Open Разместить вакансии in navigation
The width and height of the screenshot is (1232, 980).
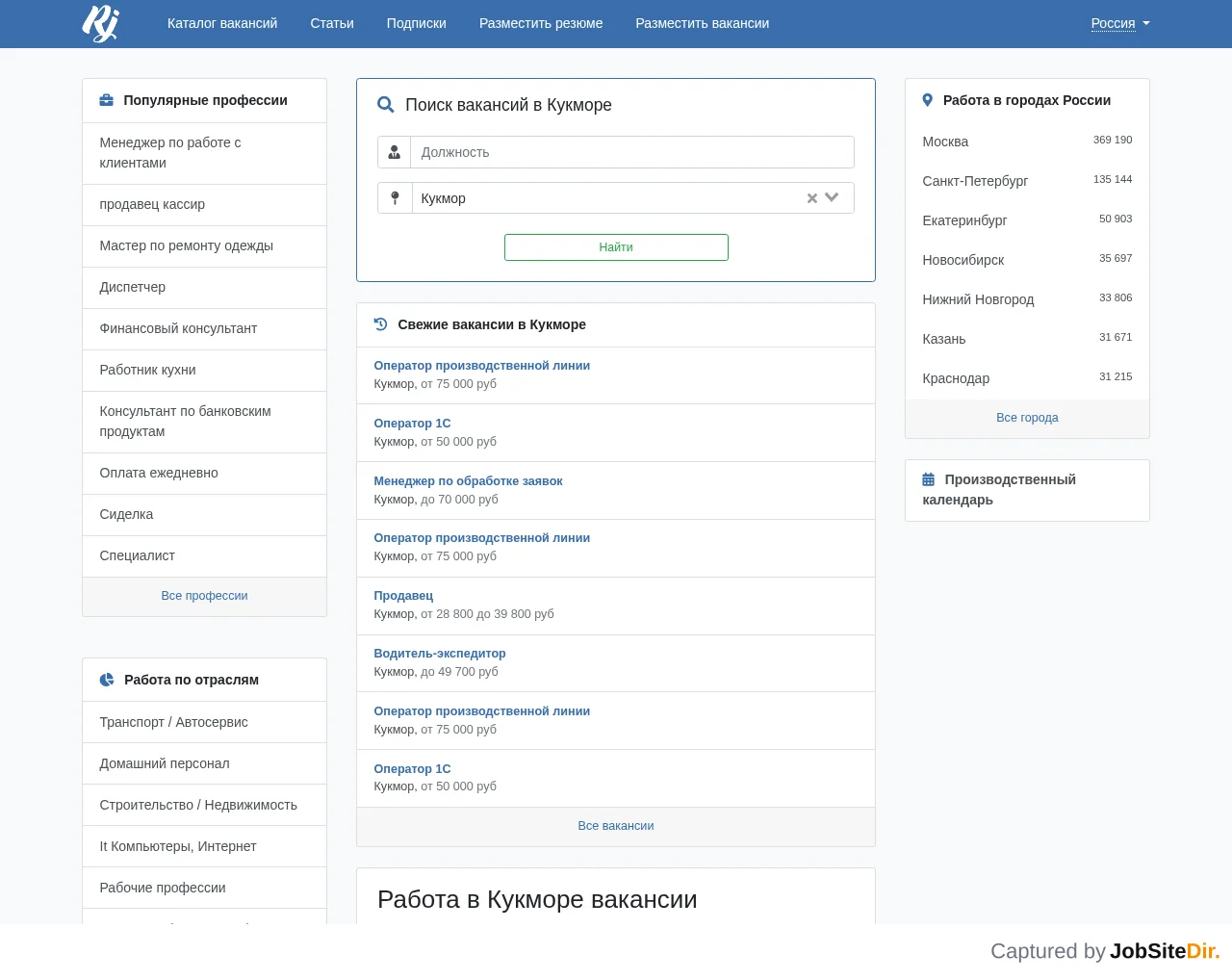click(x=703, y=23)
